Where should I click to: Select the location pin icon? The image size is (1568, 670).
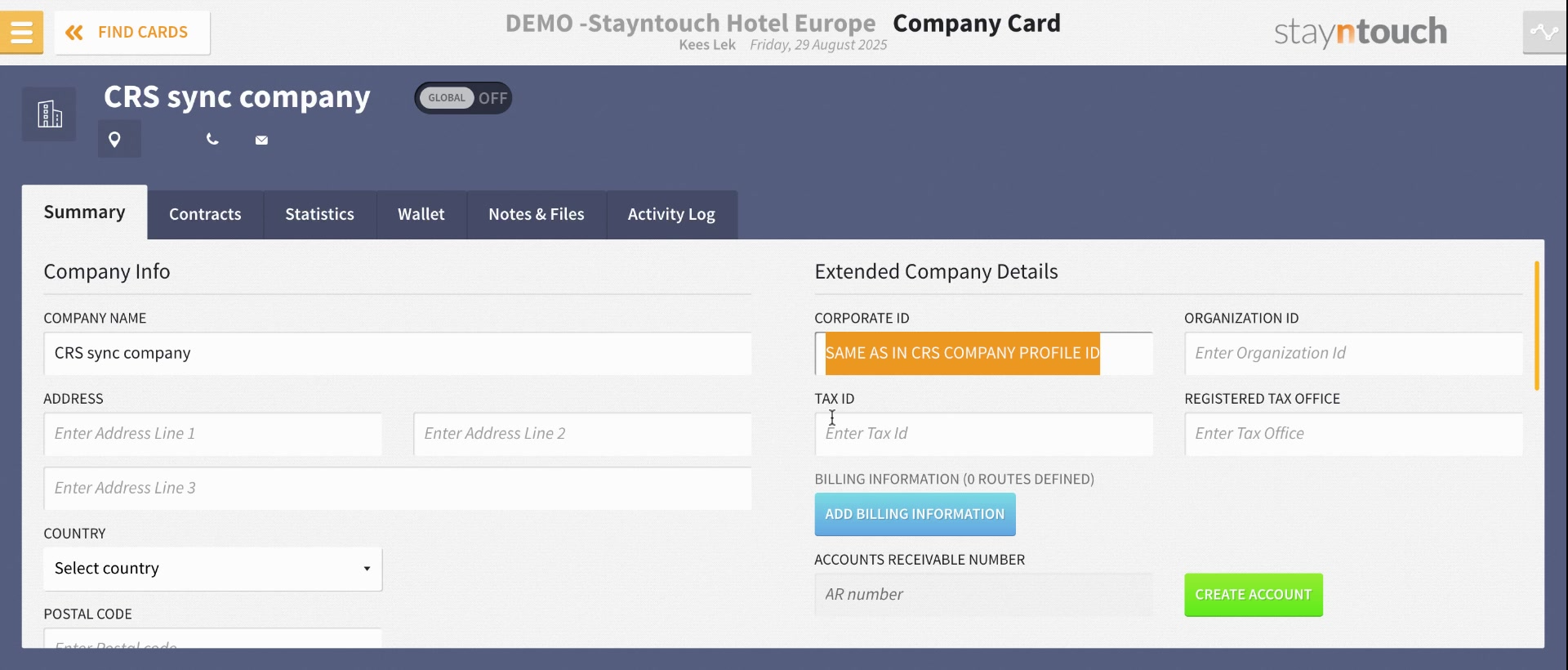(115, 140)
